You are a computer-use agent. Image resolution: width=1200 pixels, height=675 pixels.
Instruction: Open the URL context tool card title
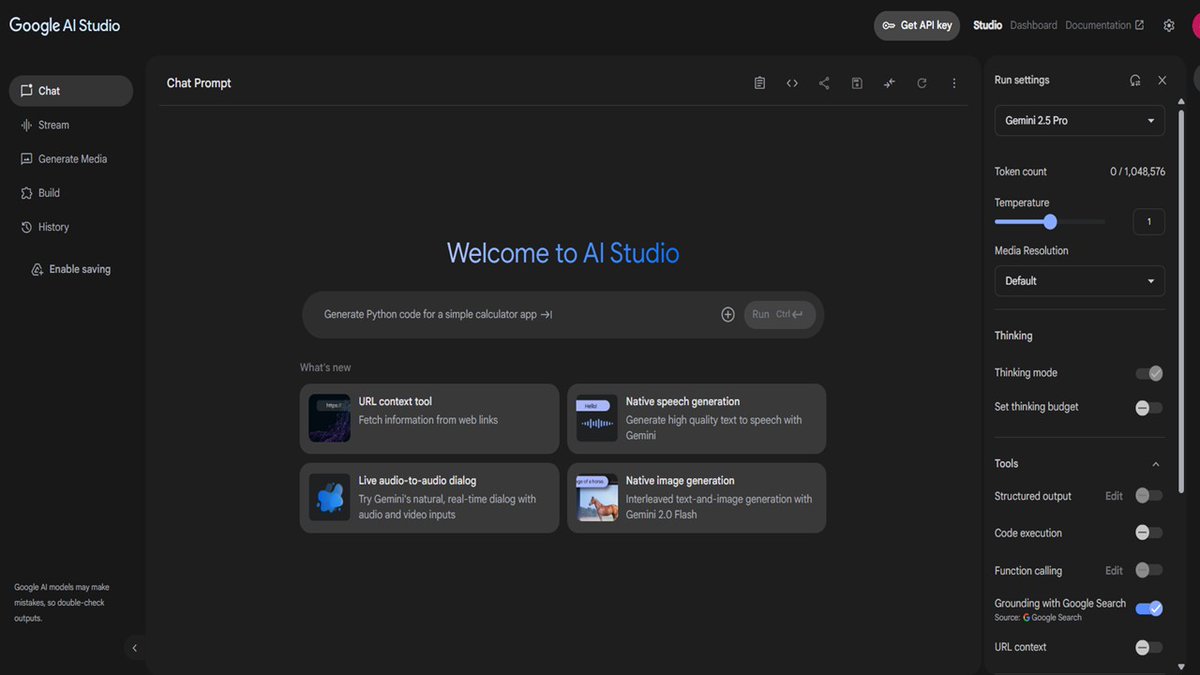coord(395,401)
